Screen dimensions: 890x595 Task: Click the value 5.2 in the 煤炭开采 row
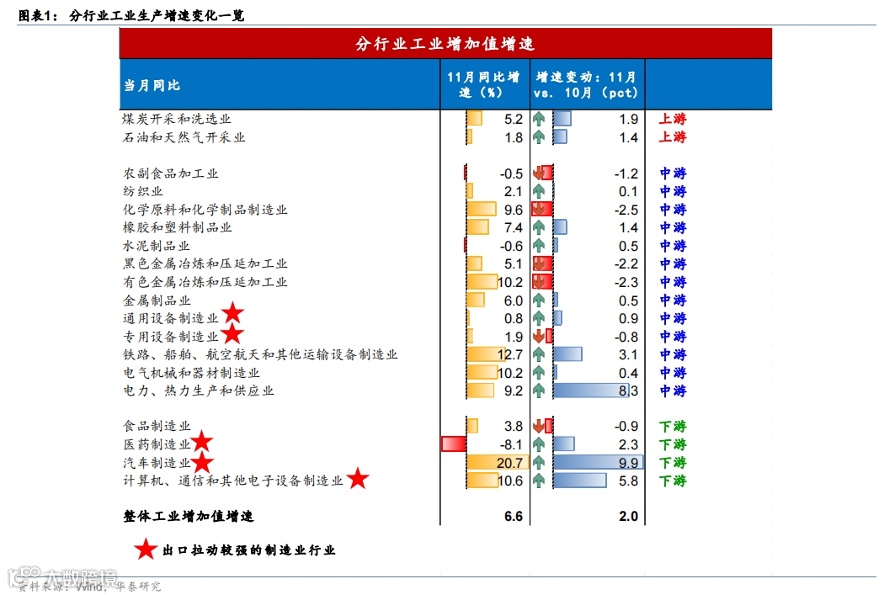[513, 119]
